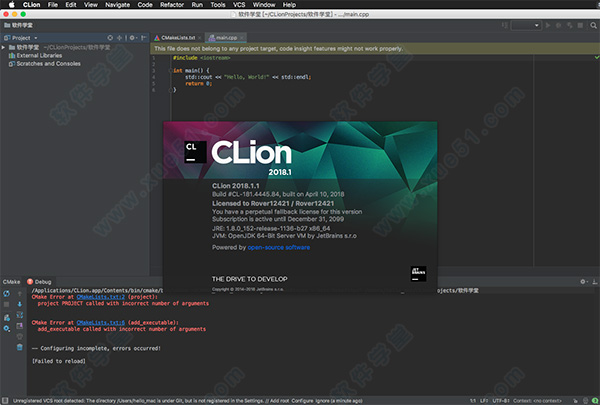Toggle soft-wrap icon in CMake panel
This screenshot has width=600, height=405.
[20, 315]
